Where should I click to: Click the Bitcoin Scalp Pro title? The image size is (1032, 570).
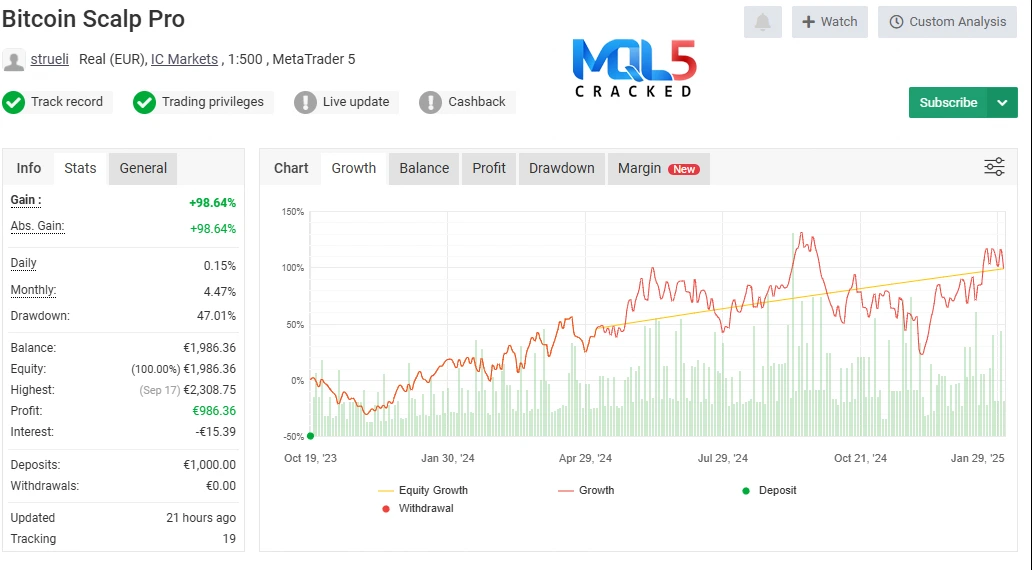pos(93,19)
